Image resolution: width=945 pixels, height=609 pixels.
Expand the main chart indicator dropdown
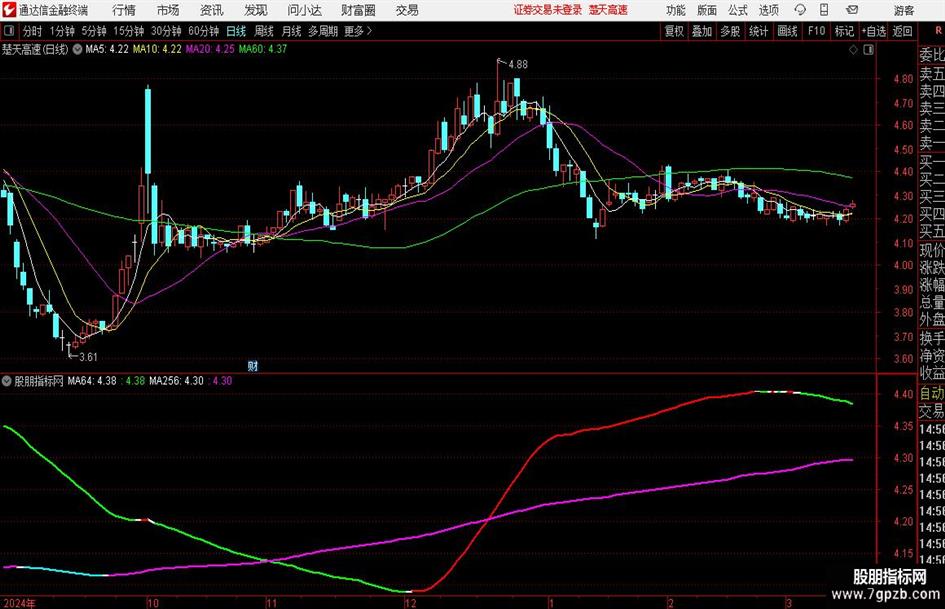tap(77, 49)
